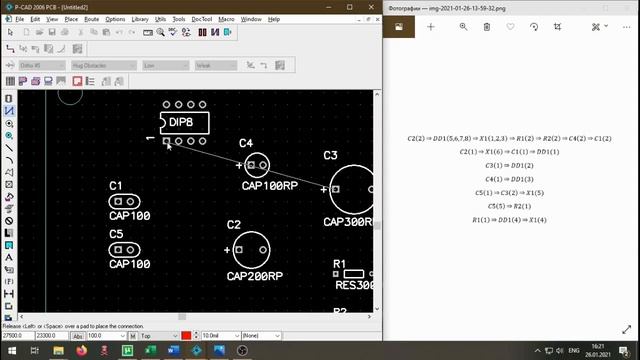The image size is (640, 360).
Task: Toggle the M button in the status bar
Action: [x=133, y=336]
